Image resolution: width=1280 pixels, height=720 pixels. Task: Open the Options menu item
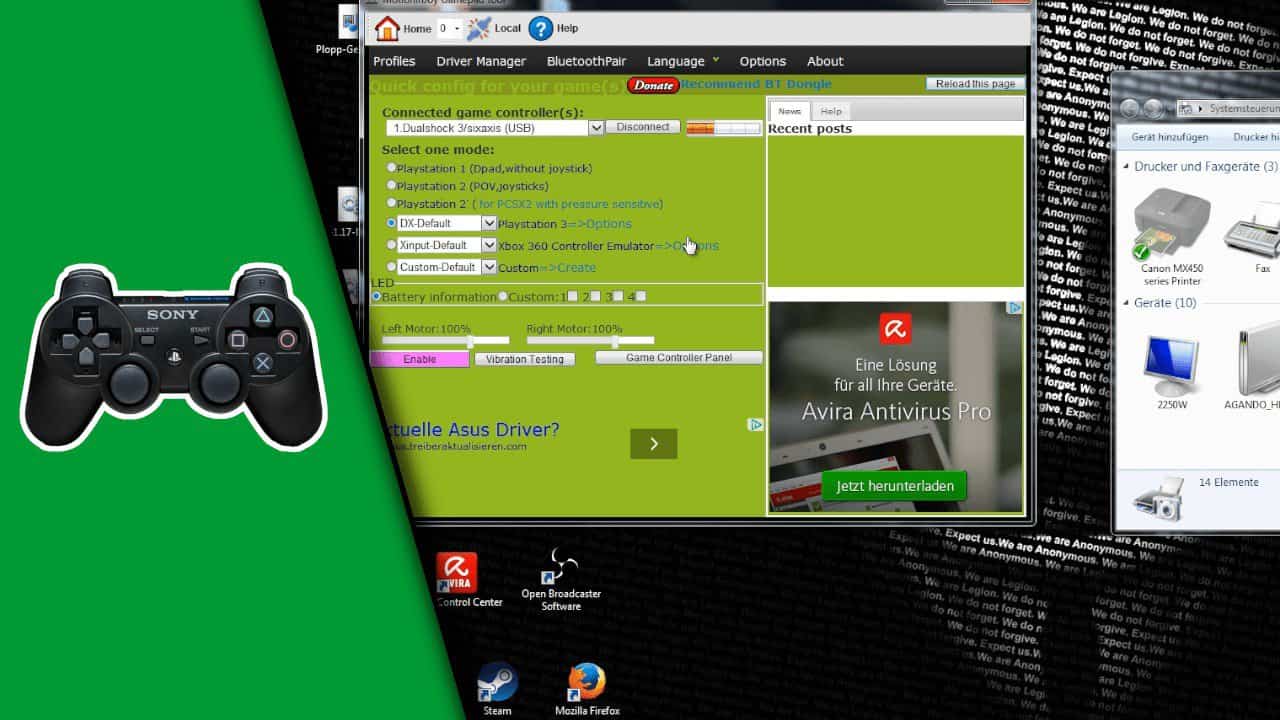point(763,61)
